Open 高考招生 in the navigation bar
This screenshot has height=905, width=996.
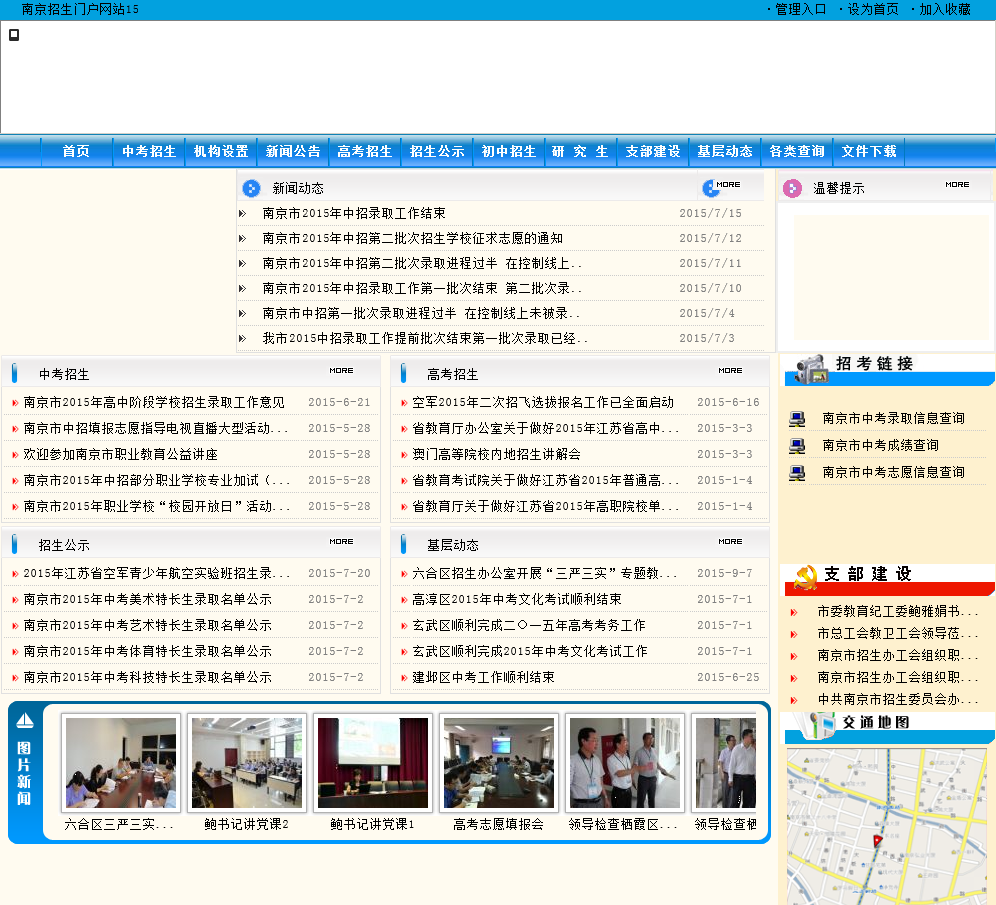point(365,151)
